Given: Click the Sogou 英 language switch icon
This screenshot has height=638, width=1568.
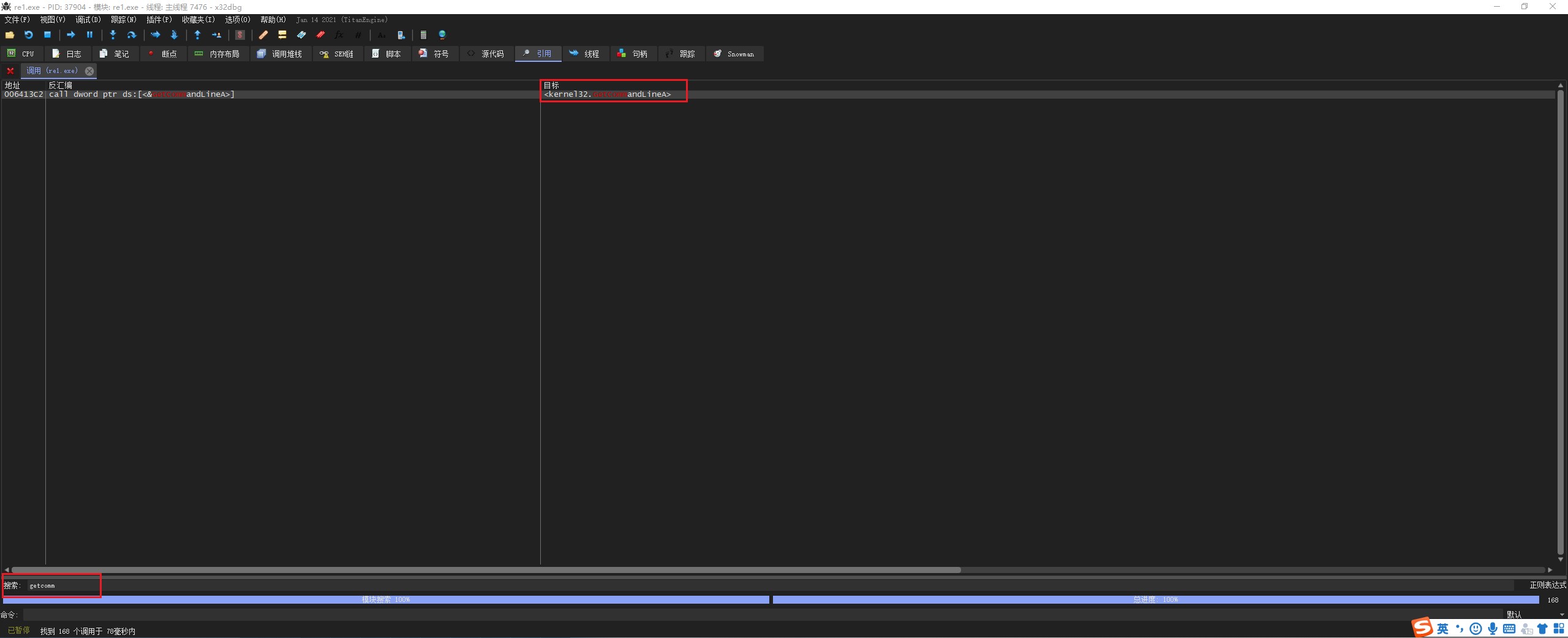Looking at the screenshot, I should tap(1443, 629).
